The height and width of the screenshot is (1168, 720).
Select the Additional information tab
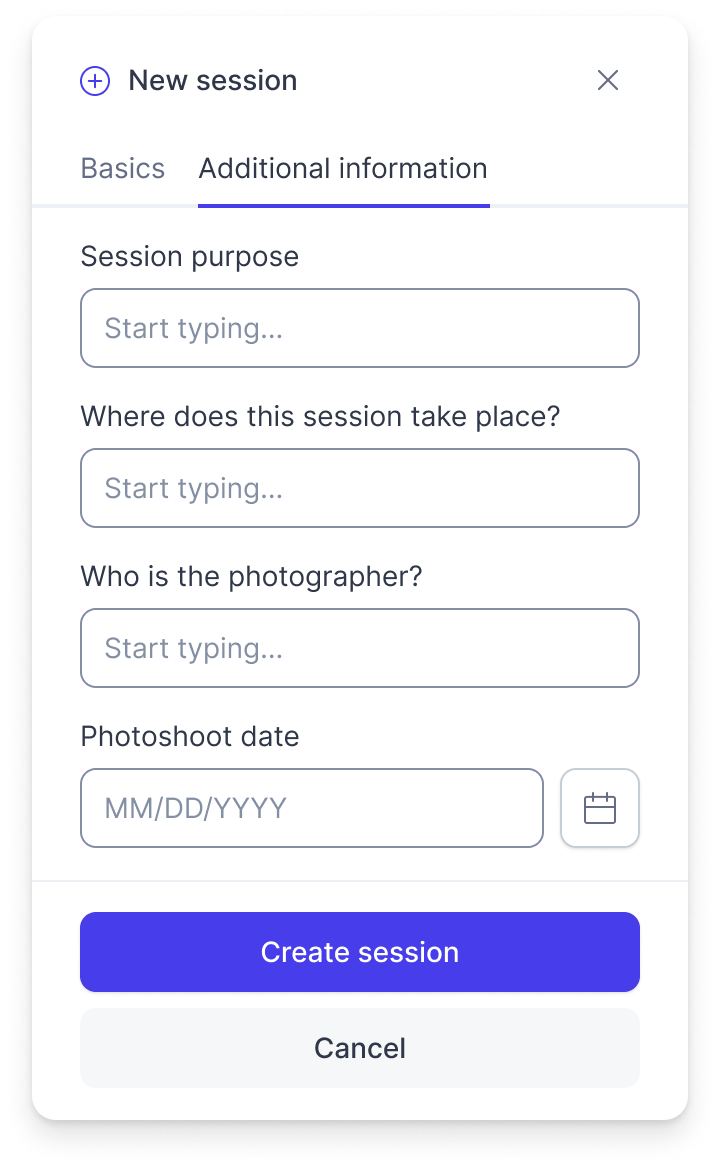point(343,168)
